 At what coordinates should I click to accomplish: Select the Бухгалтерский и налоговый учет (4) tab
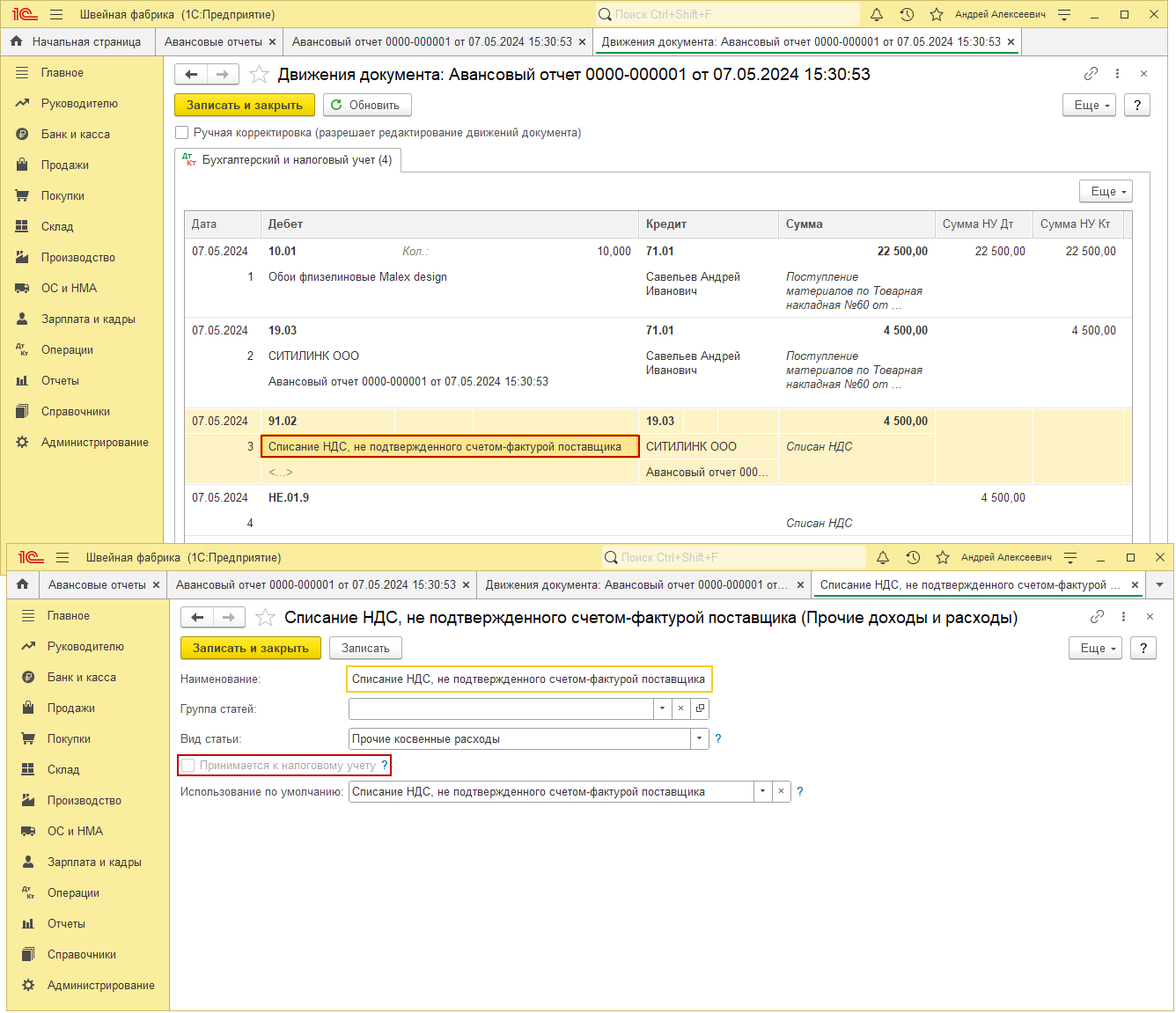point(288,160)
